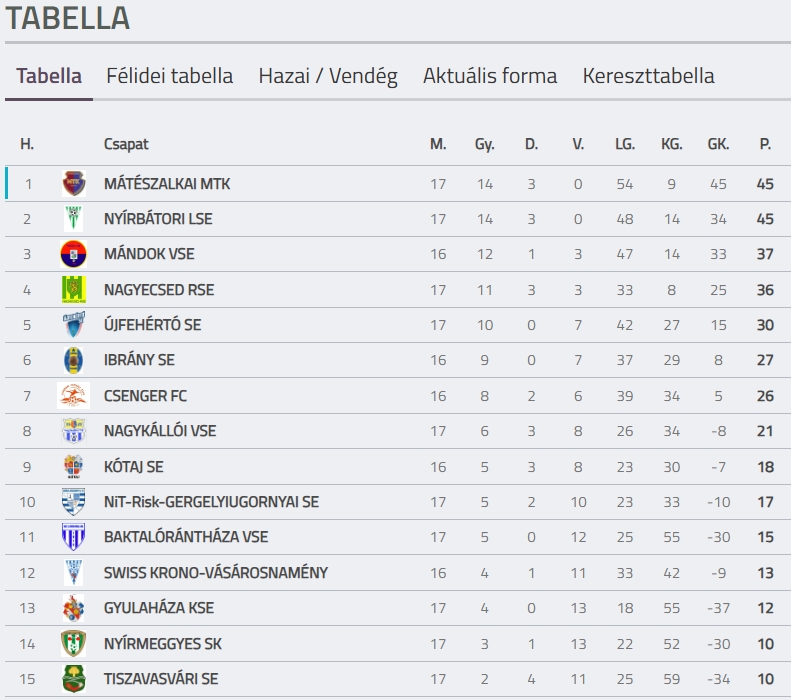Click the Nagyecsed RSE yellow-green crest

point(74,290)
